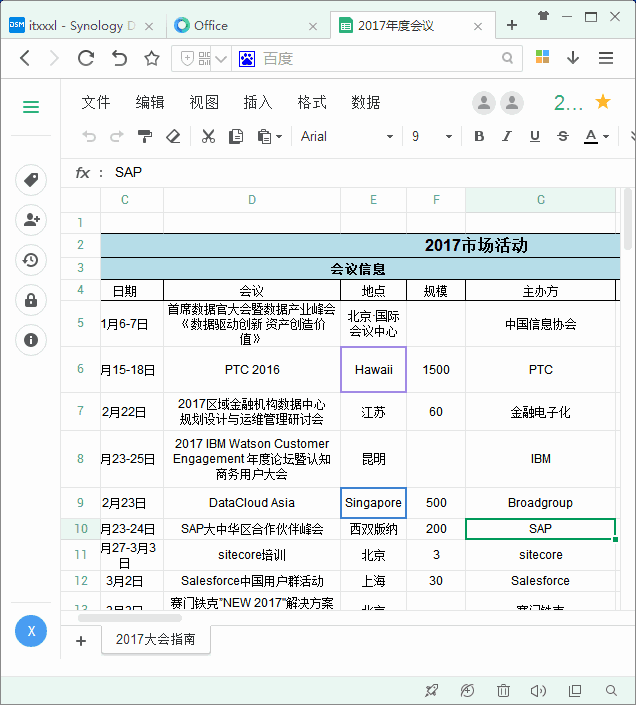Star this spreadsheet as favorite
Image resolution: width=636 pixels, height=705 pixels.
[603, 102]
